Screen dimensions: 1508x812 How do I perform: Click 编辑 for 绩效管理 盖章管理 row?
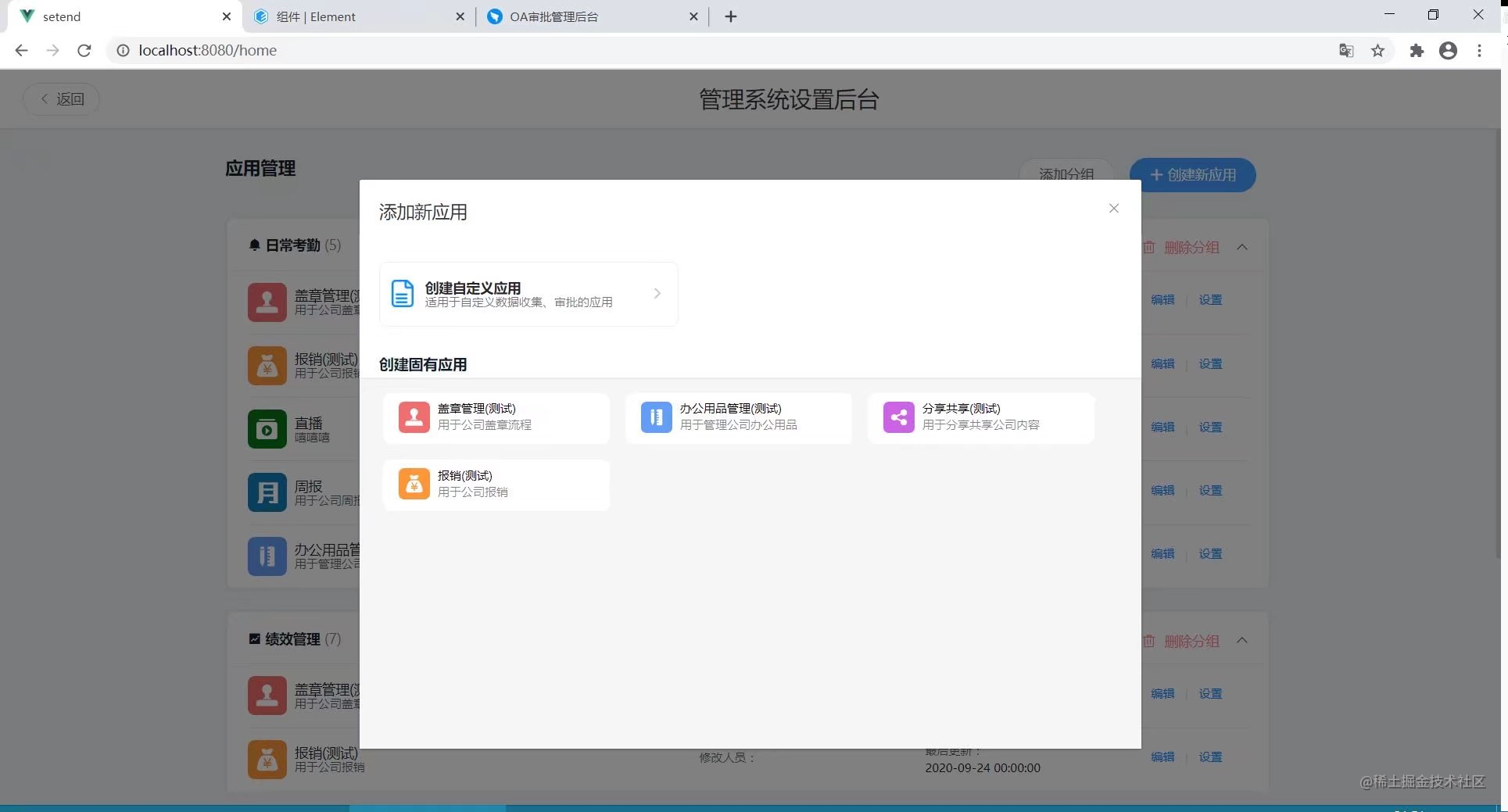point(1162,694)
